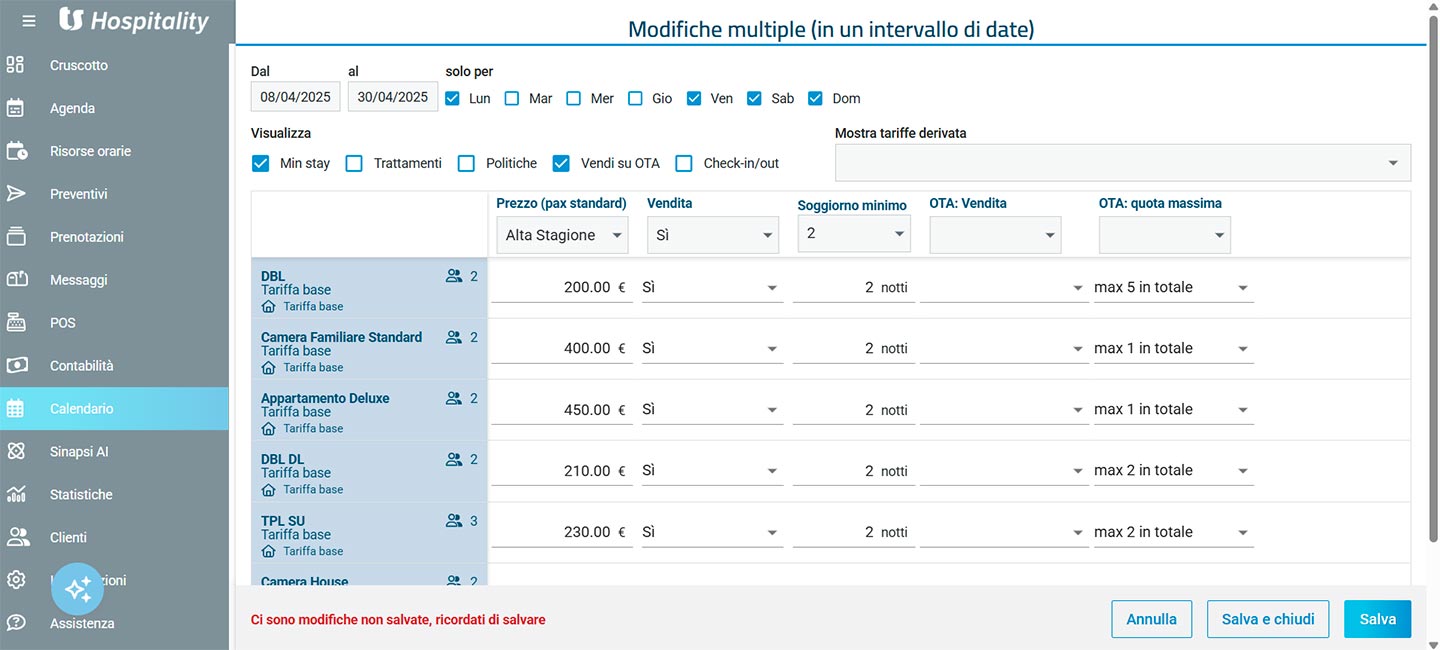
Task: Open Sinapsi AI sidebar icon
Action: [x=16, y=452]
